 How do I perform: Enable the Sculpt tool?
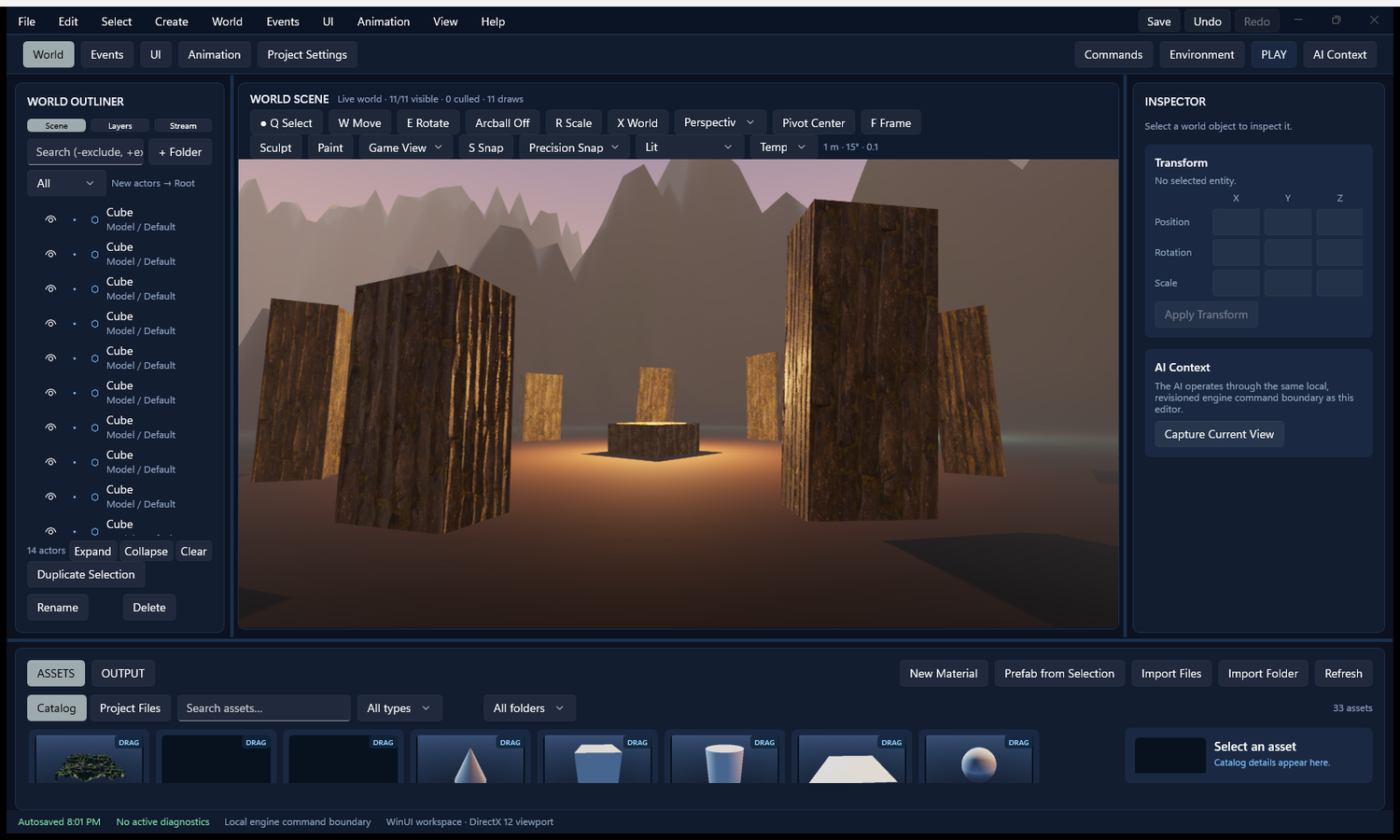coord(275,147)
